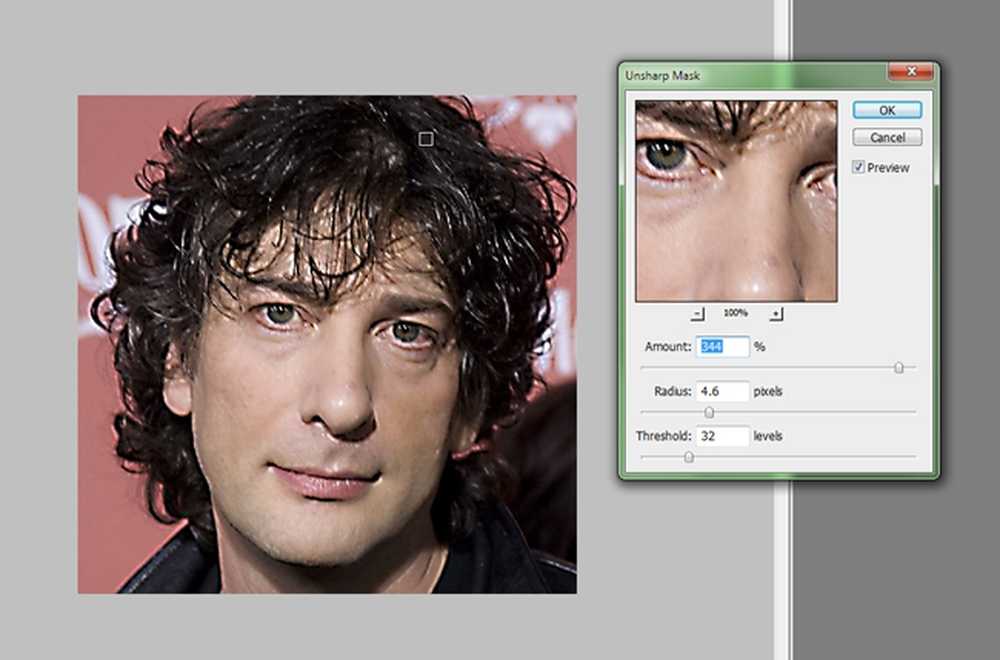Select the Threshold slider handle
This screenshot has height=660, width=1000.
coord(689,457)
